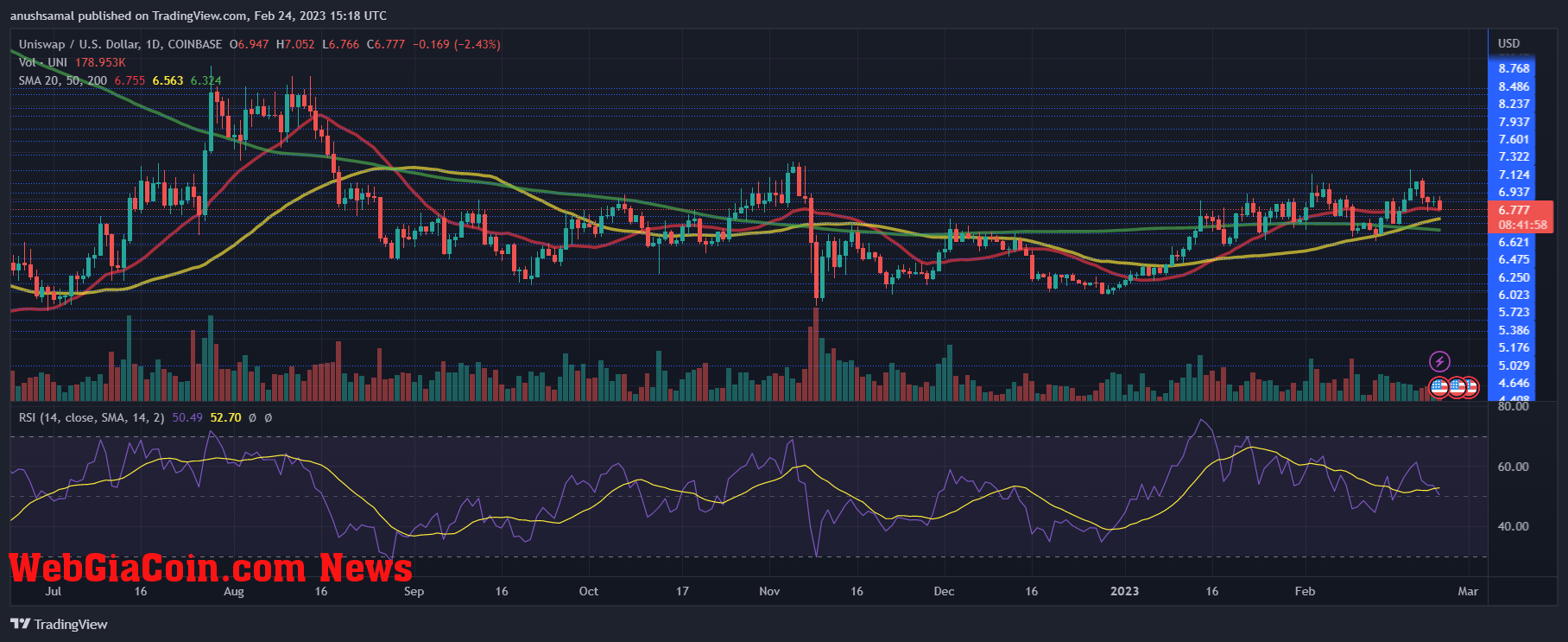Image resolution: width=1568 pixels, height=642 pixels.
Task: Click the RSI moving average value 52.70
Action: (x=225, y=417)
